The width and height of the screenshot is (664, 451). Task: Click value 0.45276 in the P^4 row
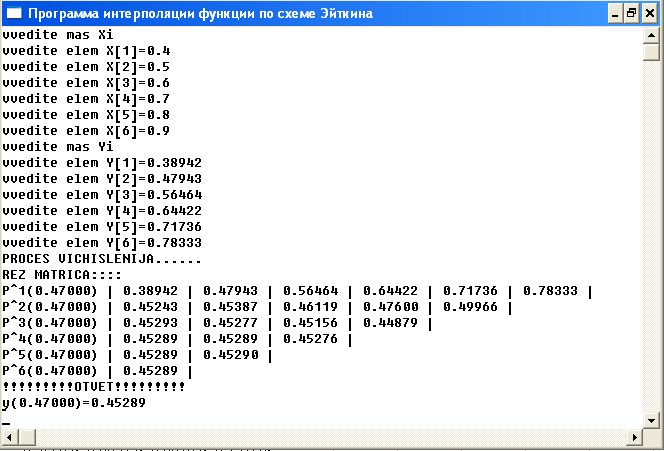[x=310, y=339]
